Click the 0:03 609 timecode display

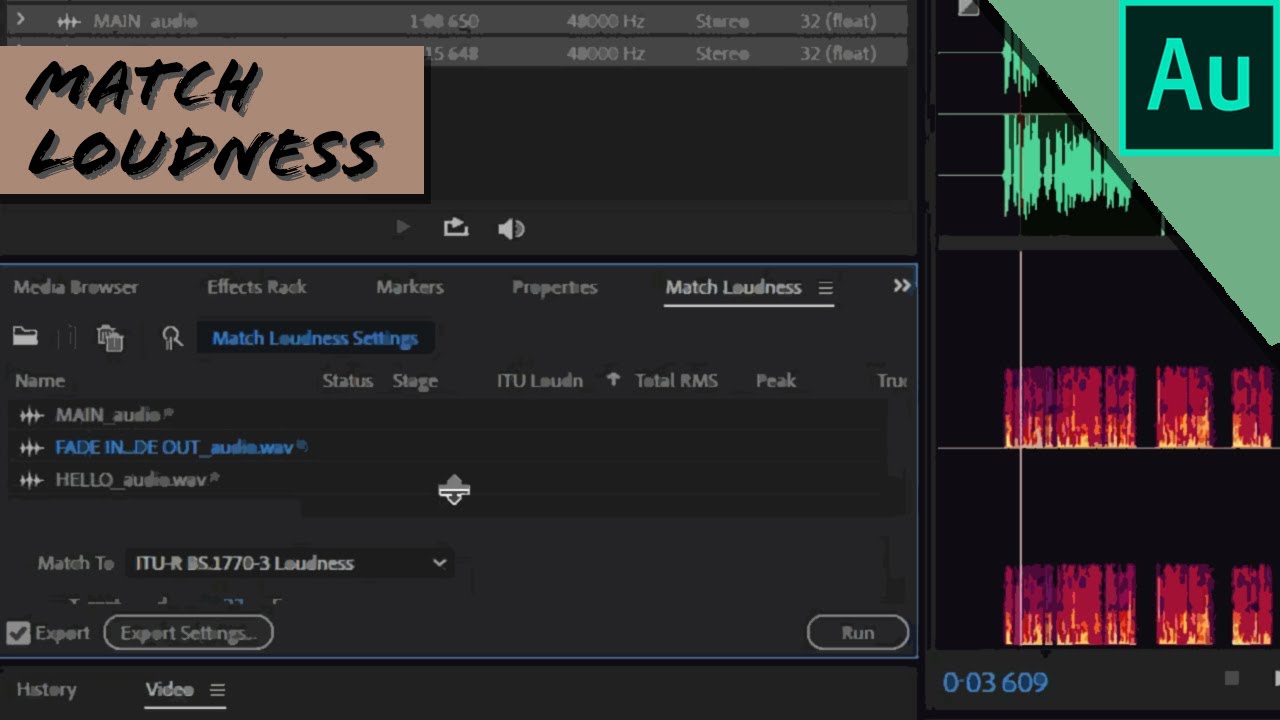(995, 683)
